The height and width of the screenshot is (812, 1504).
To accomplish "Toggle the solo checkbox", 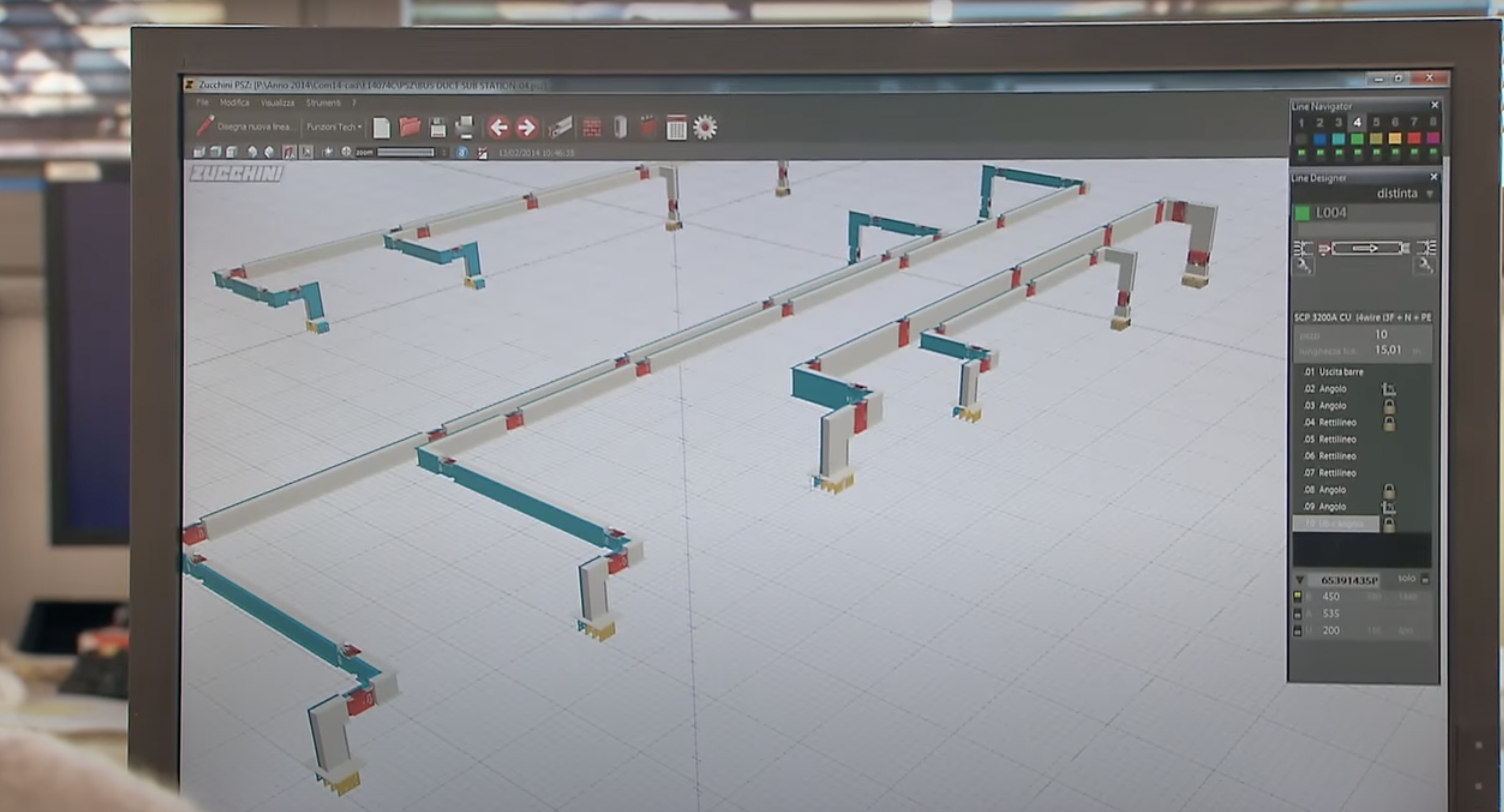I will click(1425, 580).
